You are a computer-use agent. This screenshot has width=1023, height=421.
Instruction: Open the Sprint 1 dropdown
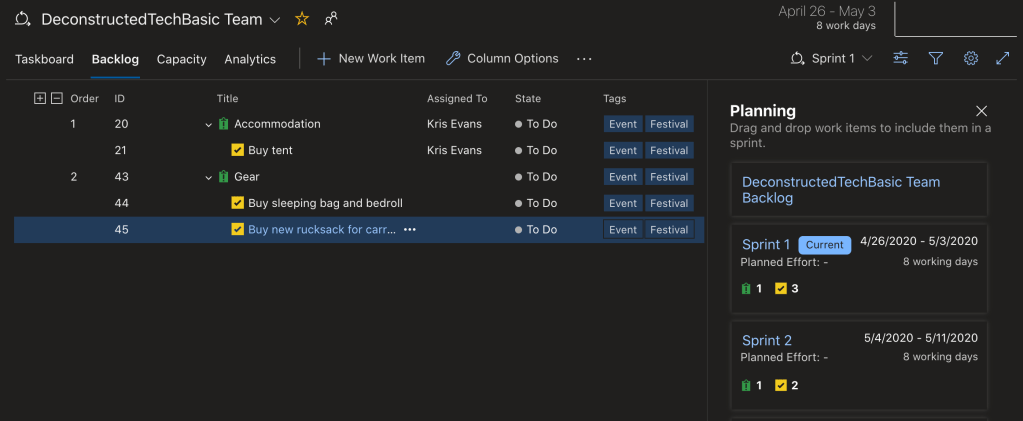coord(831,59)
